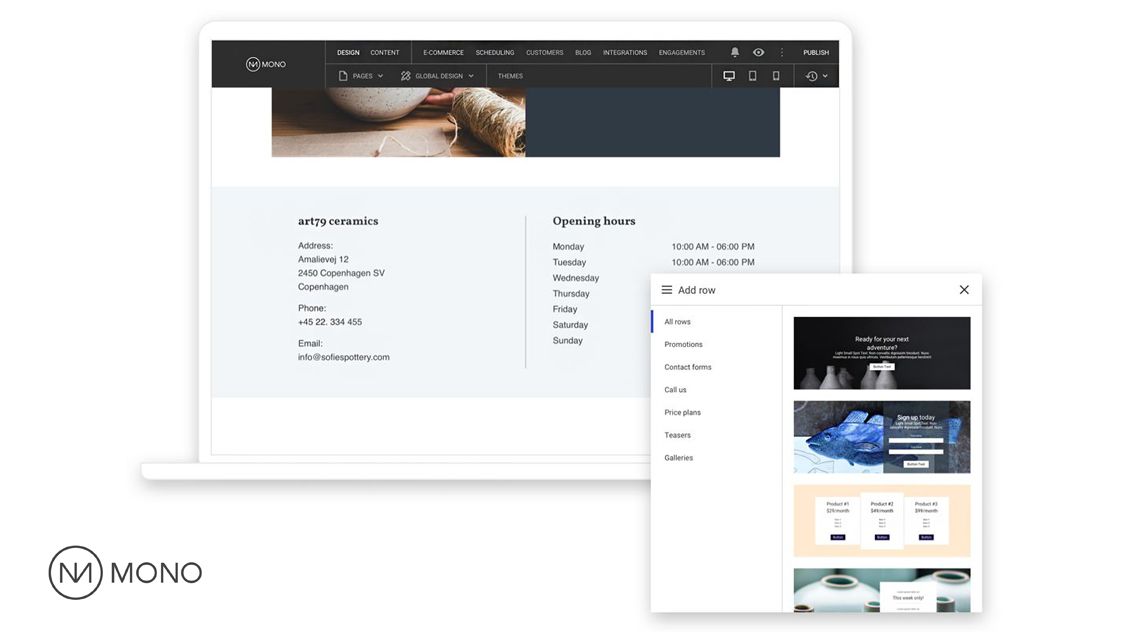The image size is (1128, 637).
Task: Select the Promotions category
Action: click(x=683, y=345)
